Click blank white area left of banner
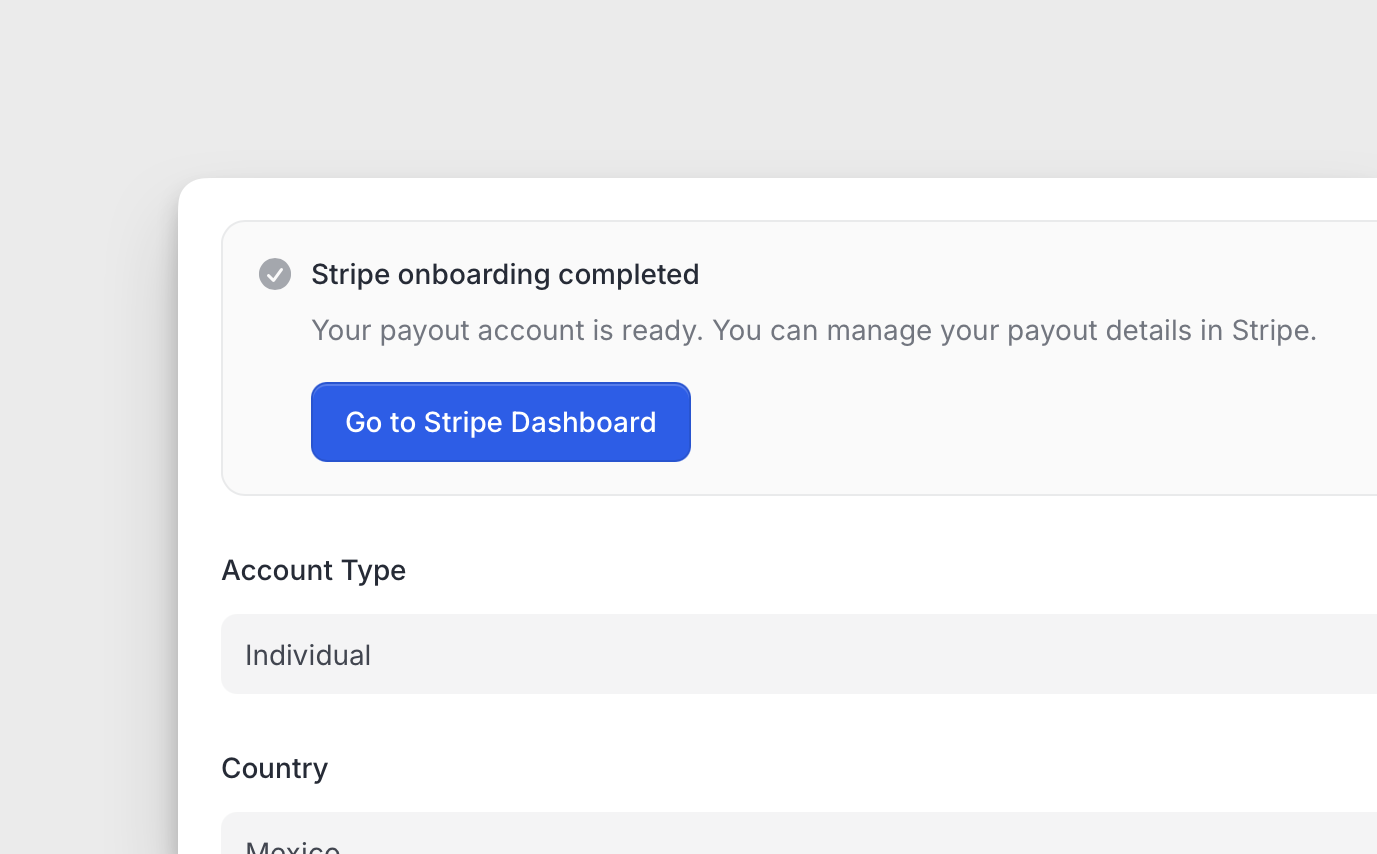Screen dimensions: 1377x854 (x=200, y=360)
